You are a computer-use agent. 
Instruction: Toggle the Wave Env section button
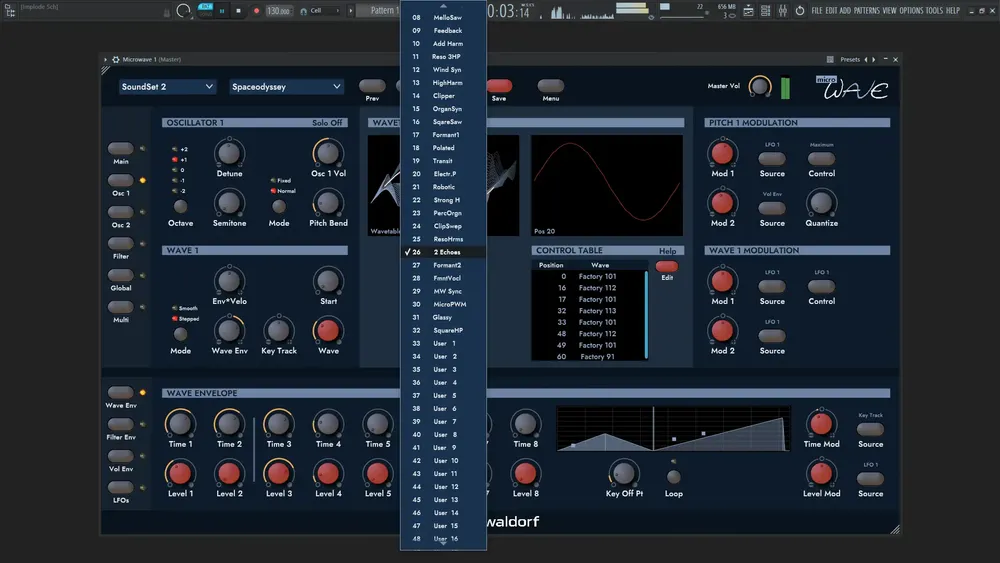click(x=121, y=392)
